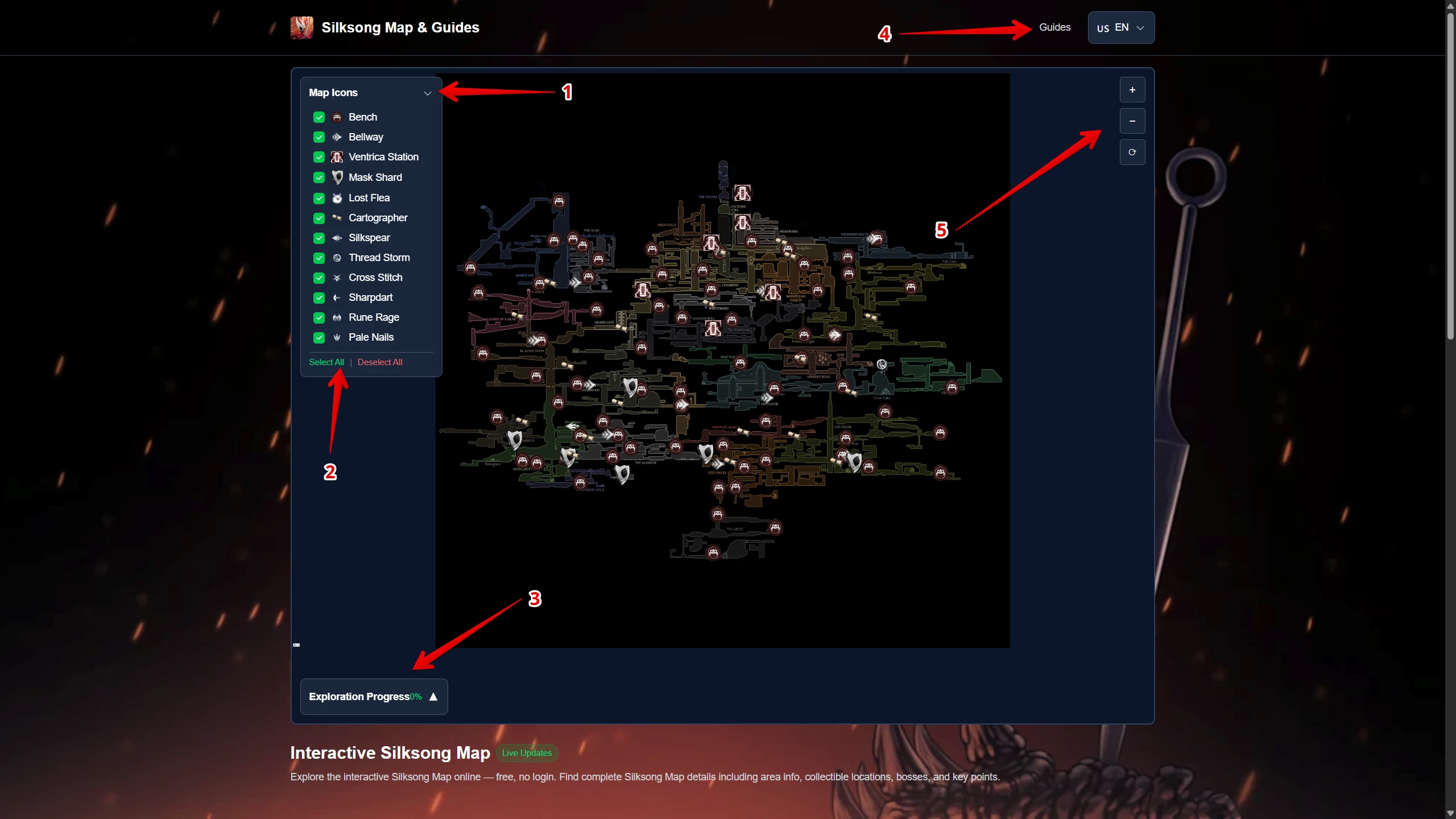Click the Mask Shard legend icon
Image resolution: width=1456 pixels, height=819 pixels.
337,177
